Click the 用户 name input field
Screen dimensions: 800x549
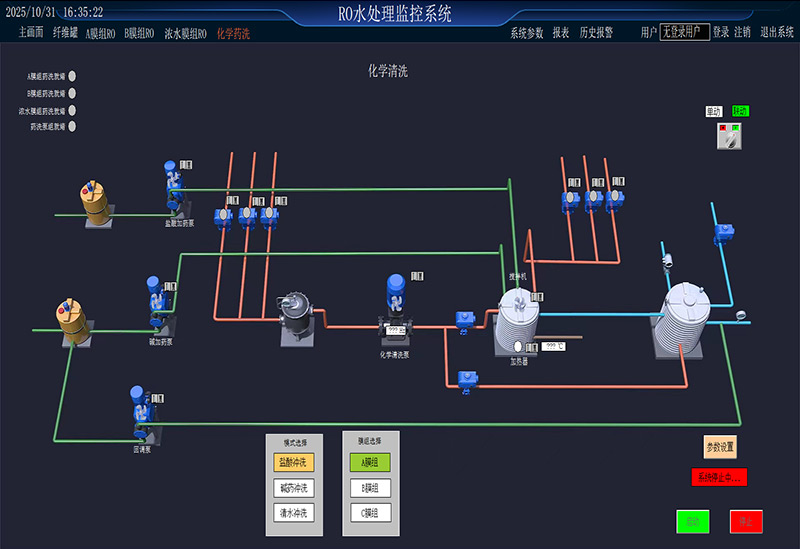684,33
